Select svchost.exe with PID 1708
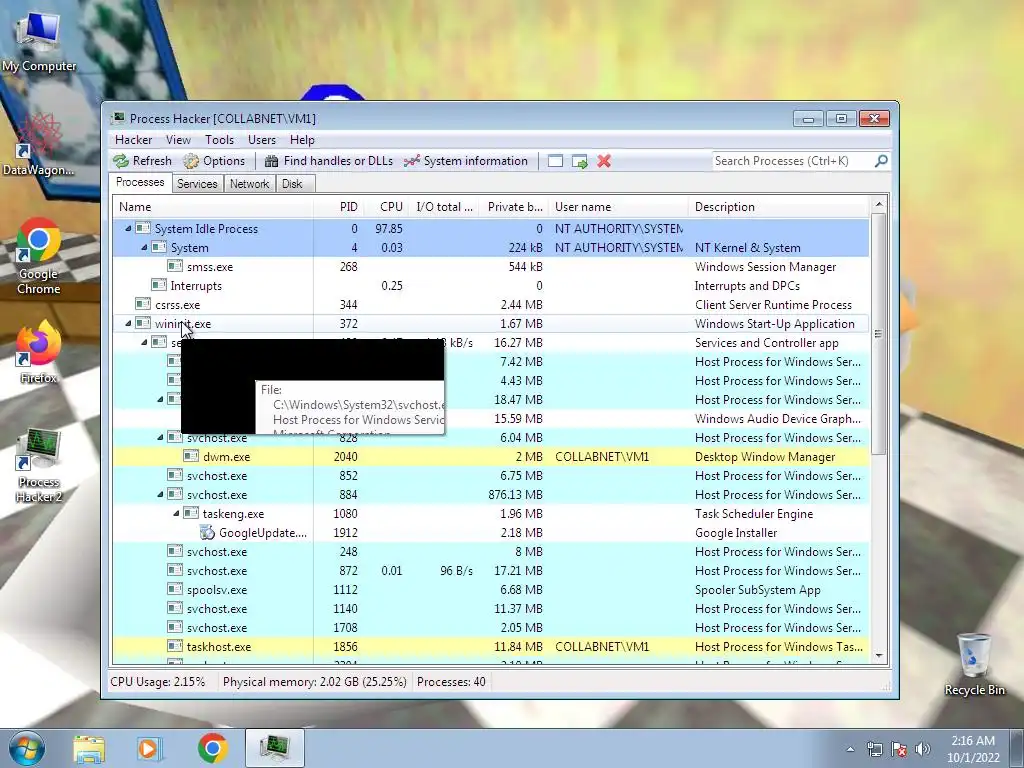1024x768 pixels. pyautogui.click(x=490, y=628)
